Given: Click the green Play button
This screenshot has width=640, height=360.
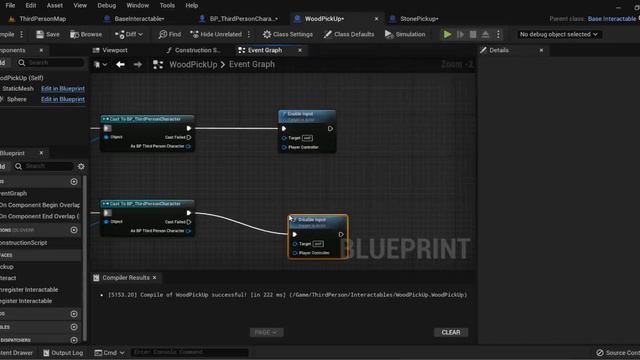Looking at the screenshot, I should click(x=447, y=34).
